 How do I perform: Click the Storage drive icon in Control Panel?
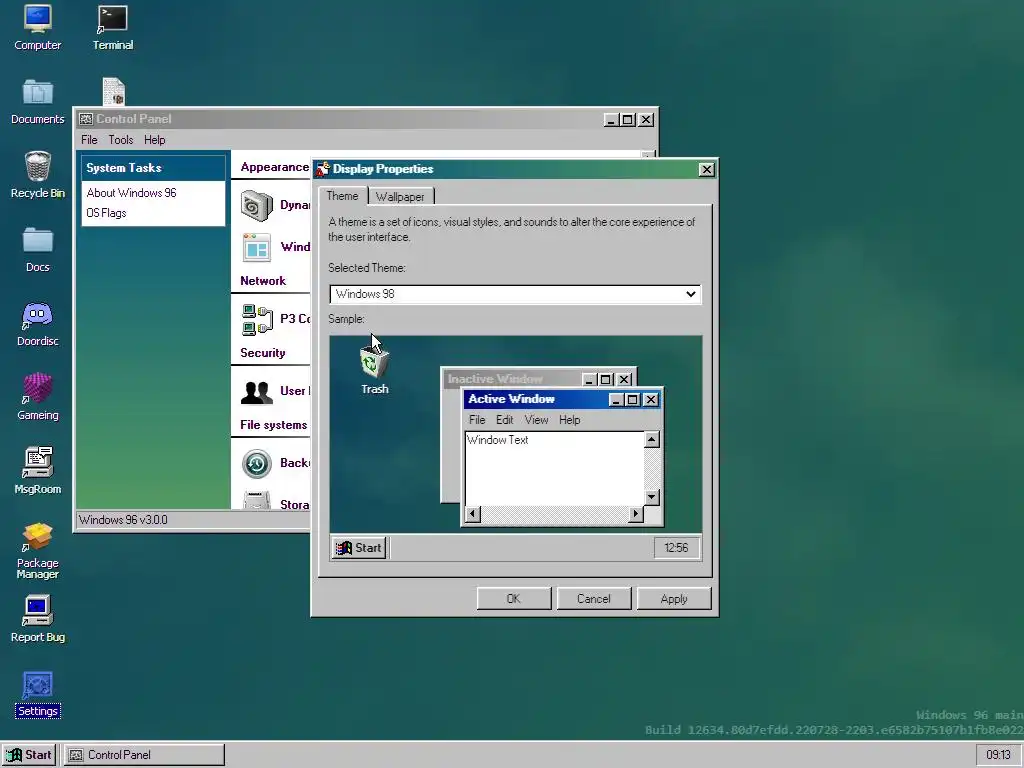click(x=257, y=501)
